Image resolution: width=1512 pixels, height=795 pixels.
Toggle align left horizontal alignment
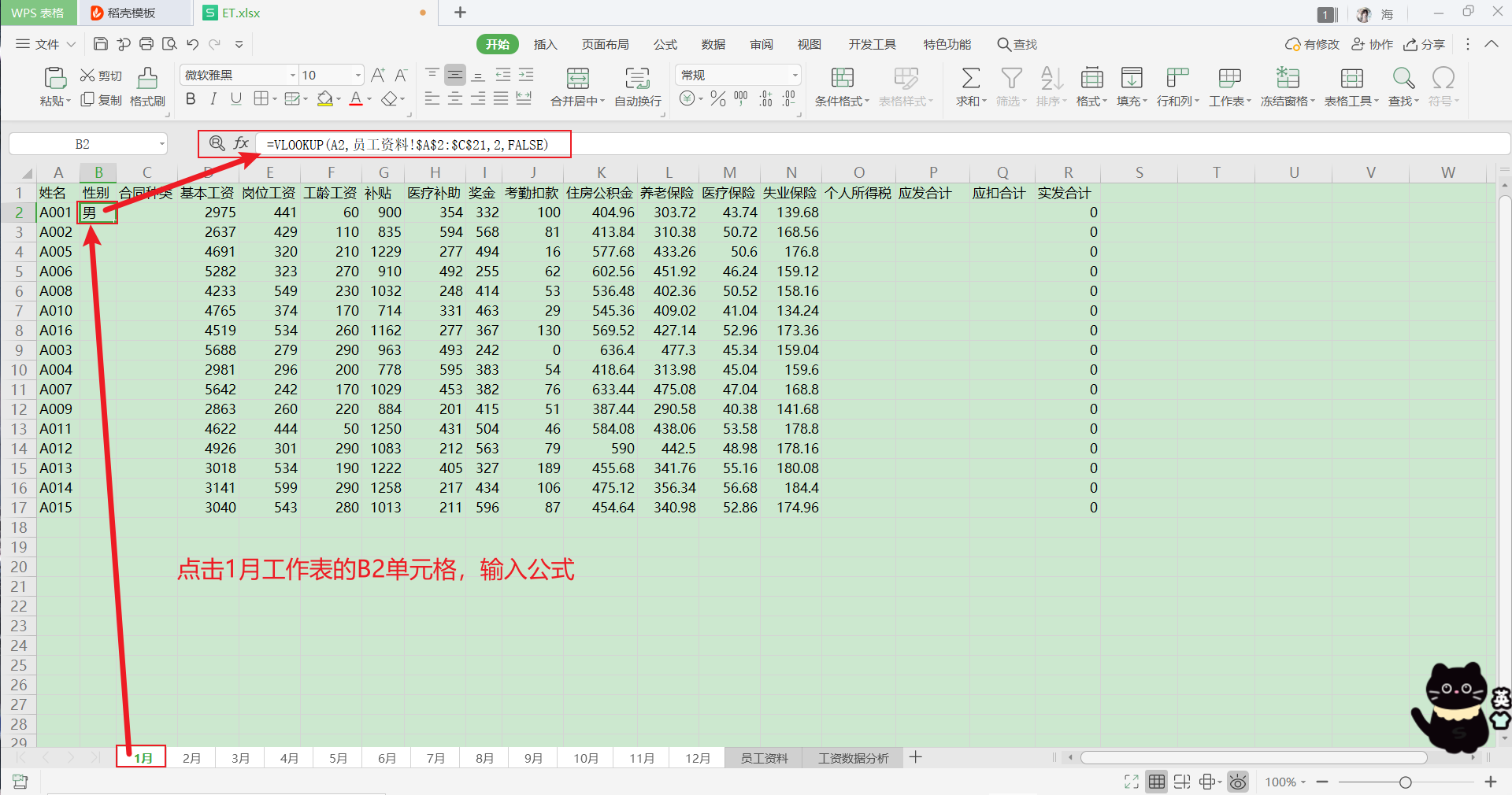[432, 98]
